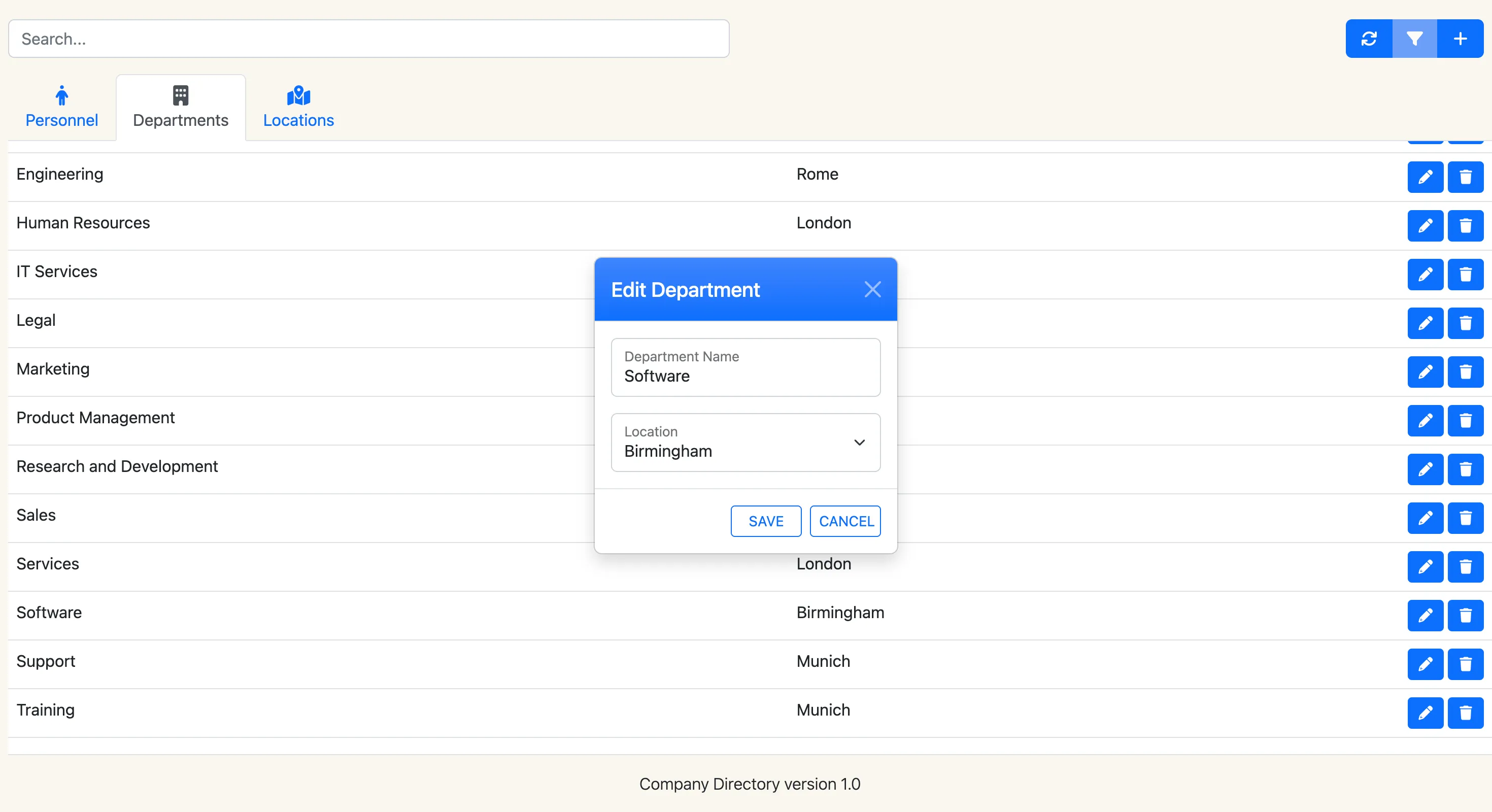Viewport: 1492px width, 812px height.
Task: Edit Research and Development row
Action: coord(1426,468)
